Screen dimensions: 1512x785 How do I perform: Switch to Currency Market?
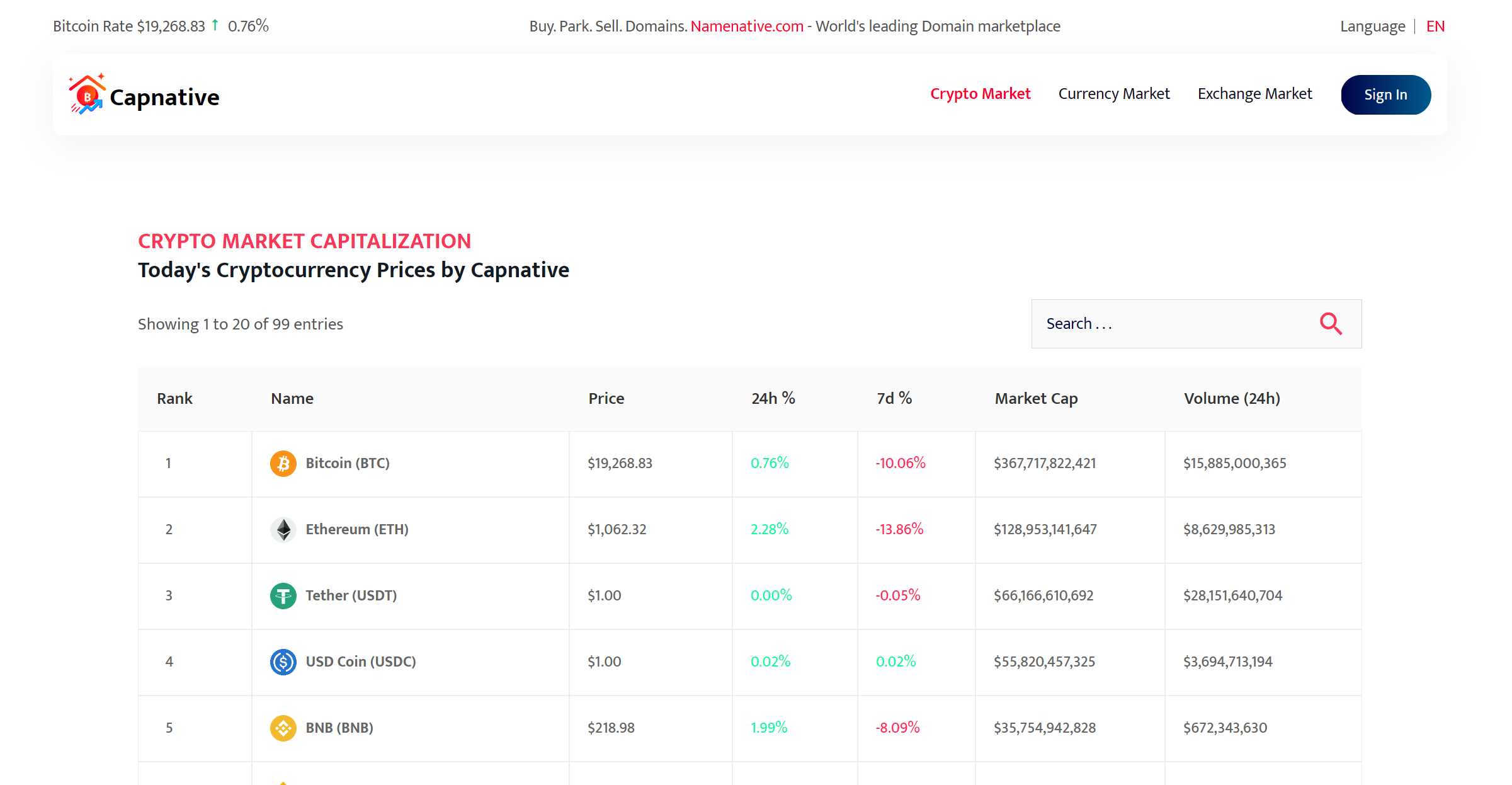tap(1113, 93)
